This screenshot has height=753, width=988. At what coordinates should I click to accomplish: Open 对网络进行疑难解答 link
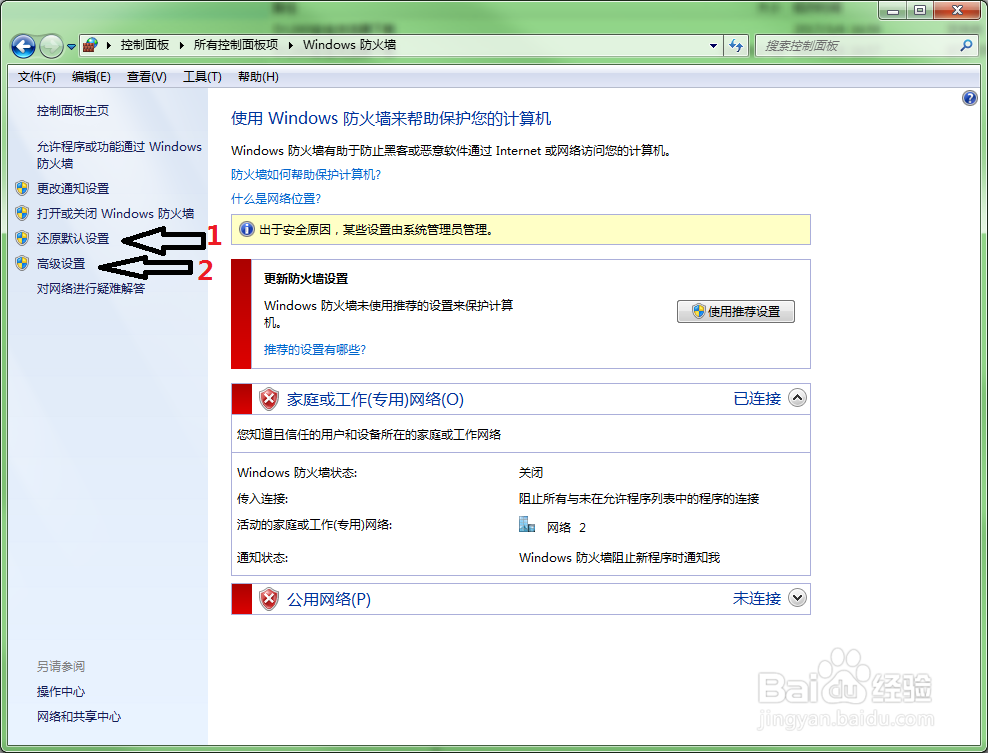(x=91, y=289)
